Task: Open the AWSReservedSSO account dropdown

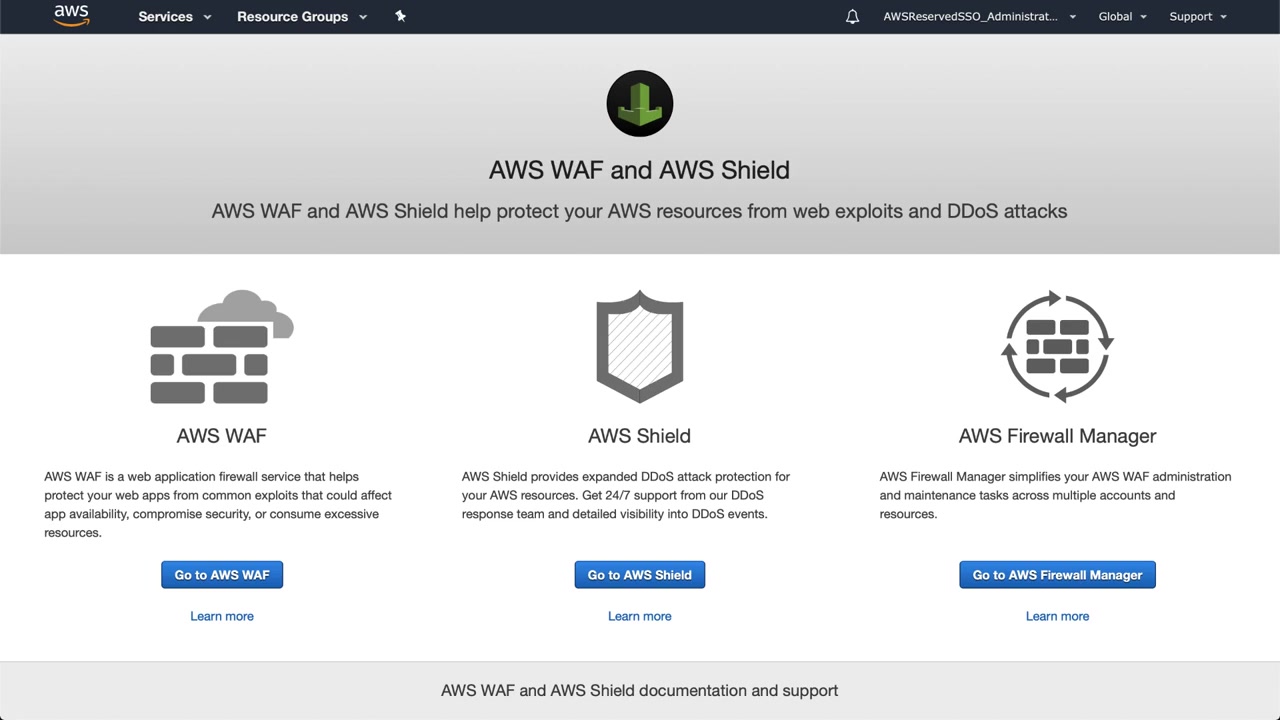Action: pyautogui.click(x=979, y=17)
